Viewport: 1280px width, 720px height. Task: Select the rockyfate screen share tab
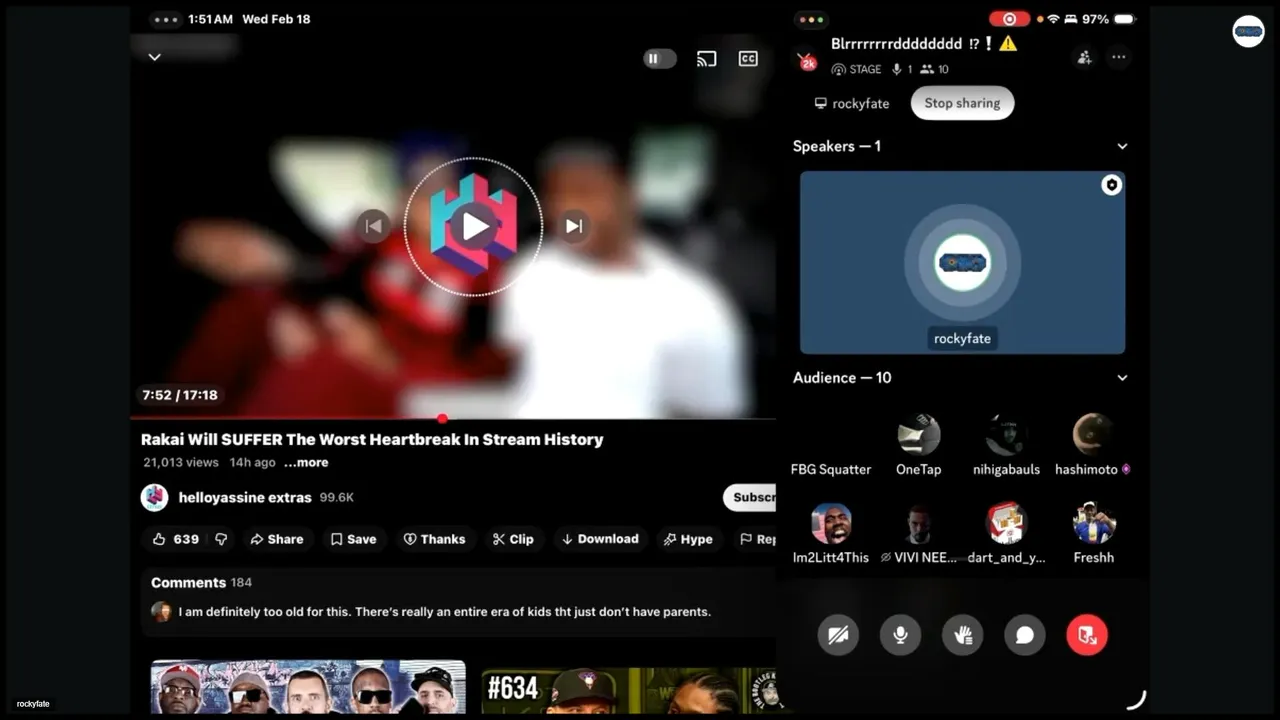pos(852,103)
